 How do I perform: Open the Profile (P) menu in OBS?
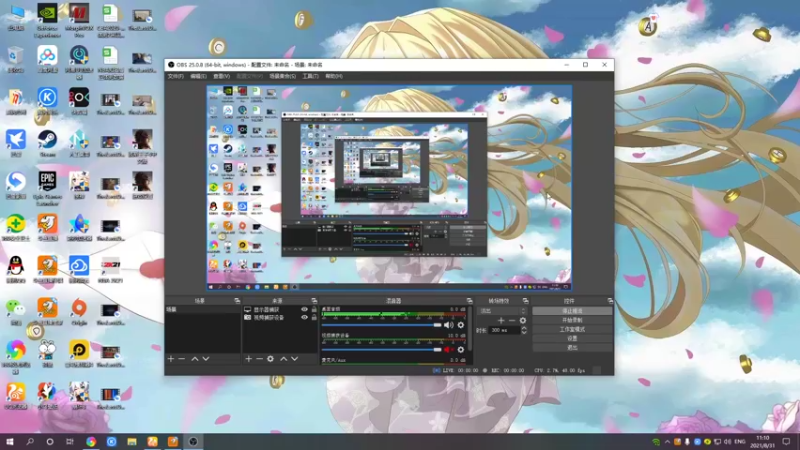pos(249,76)
